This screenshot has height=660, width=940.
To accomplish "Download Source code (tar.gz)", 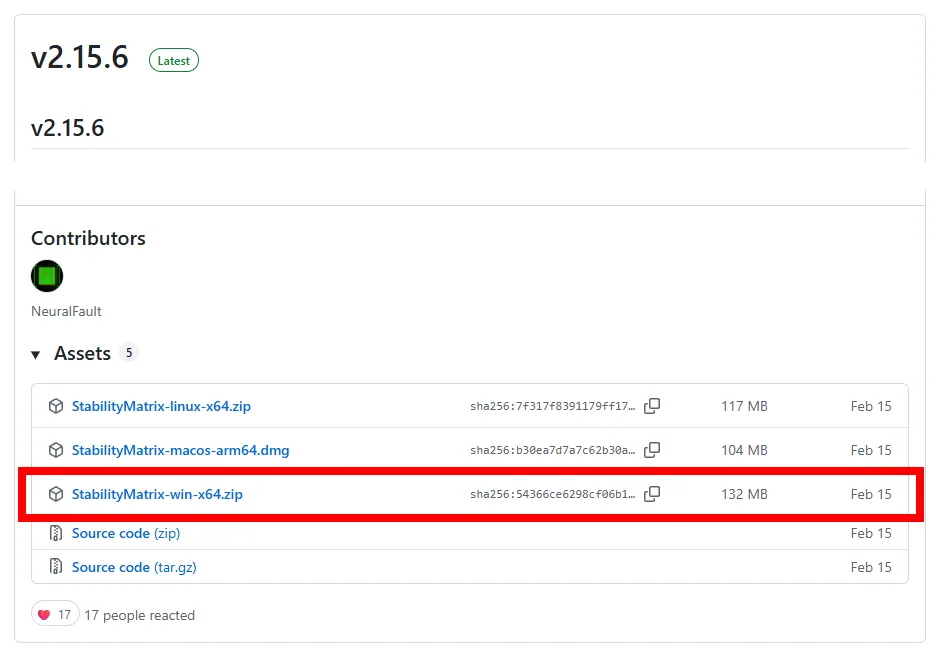I will pos(134,567).
